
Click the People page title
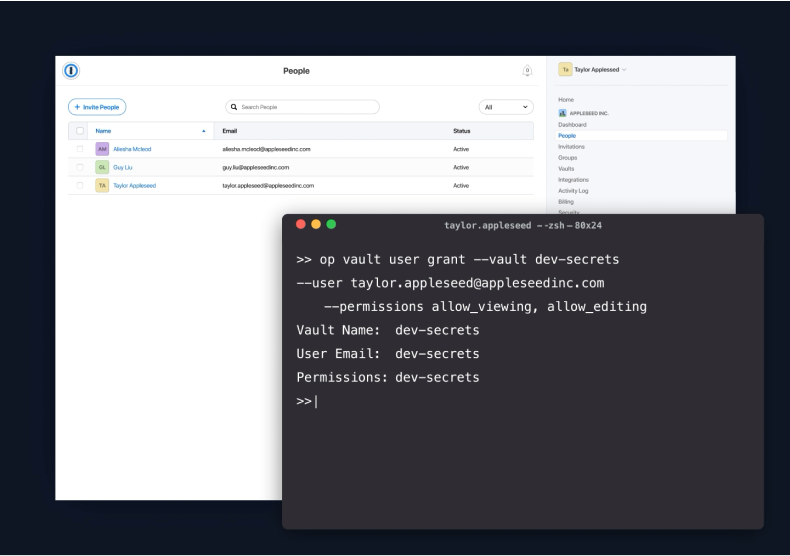296,71
